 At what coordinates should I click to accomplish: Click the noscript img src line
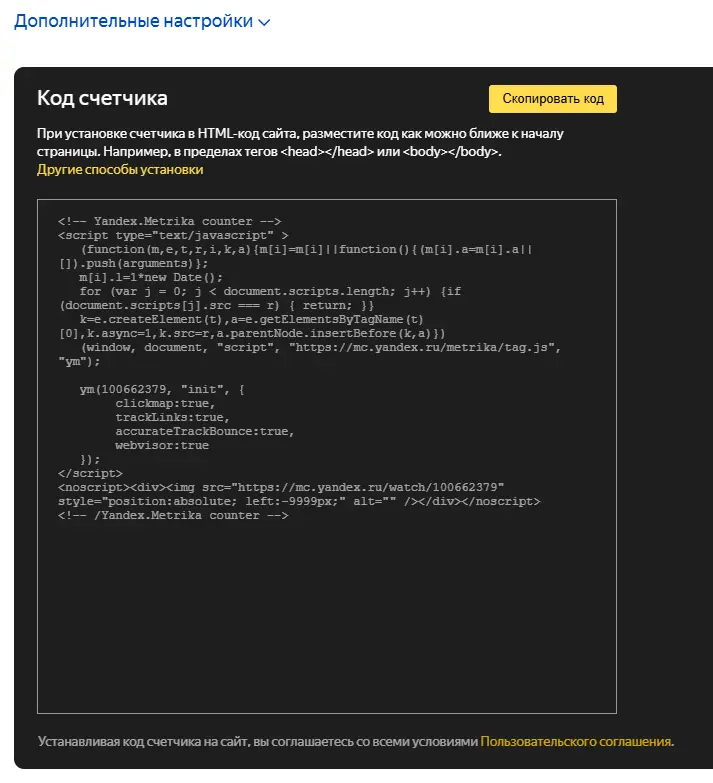pos(281,487)
